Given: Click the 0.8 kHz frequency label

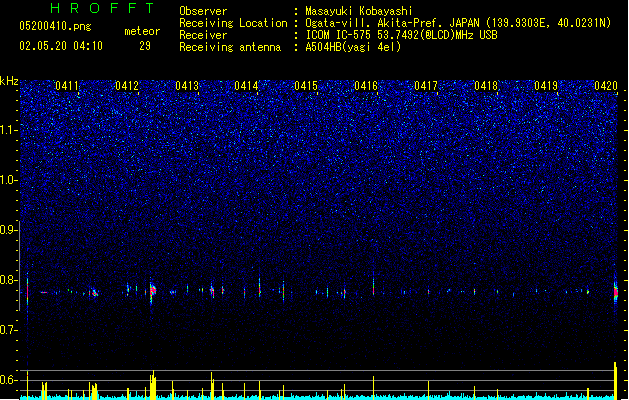Looking at the screenshot, I should (x=8, y=280).
